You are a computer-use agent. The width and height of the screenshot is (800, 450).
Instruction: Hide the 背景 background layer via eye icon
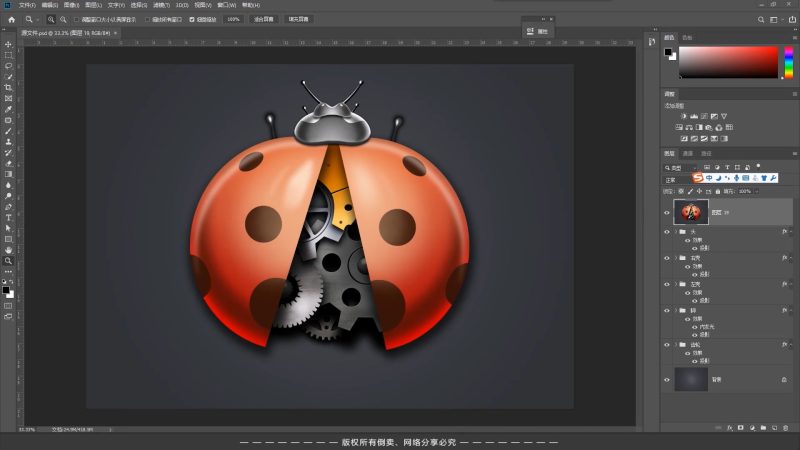coord(668,380)
